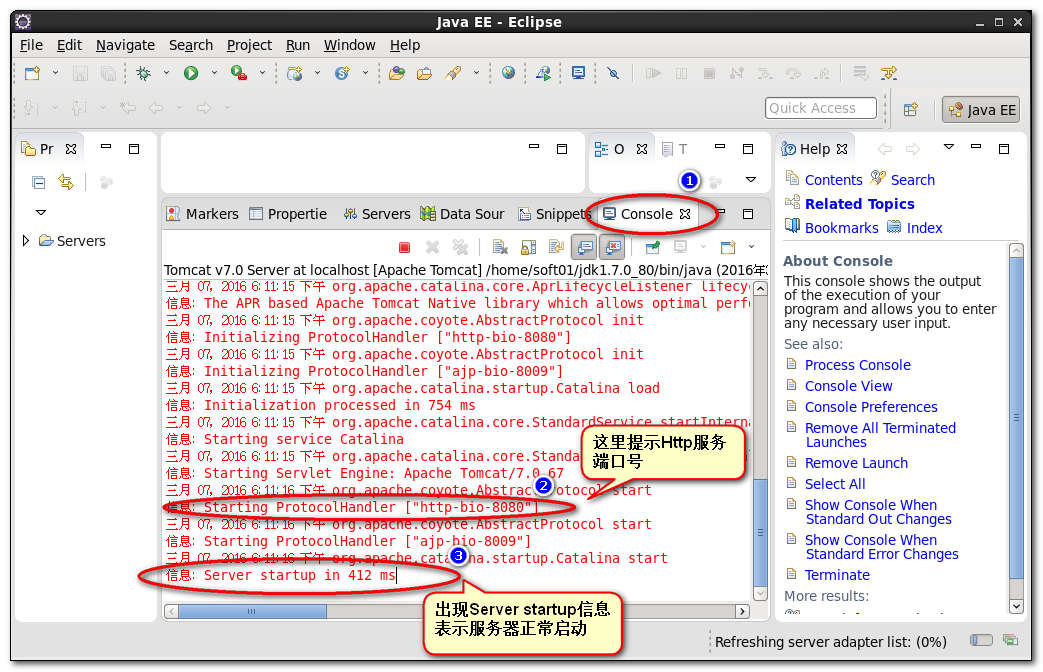
Task: Click the launch-on-server toolbar icon
Action: click(x=543, y=73)
